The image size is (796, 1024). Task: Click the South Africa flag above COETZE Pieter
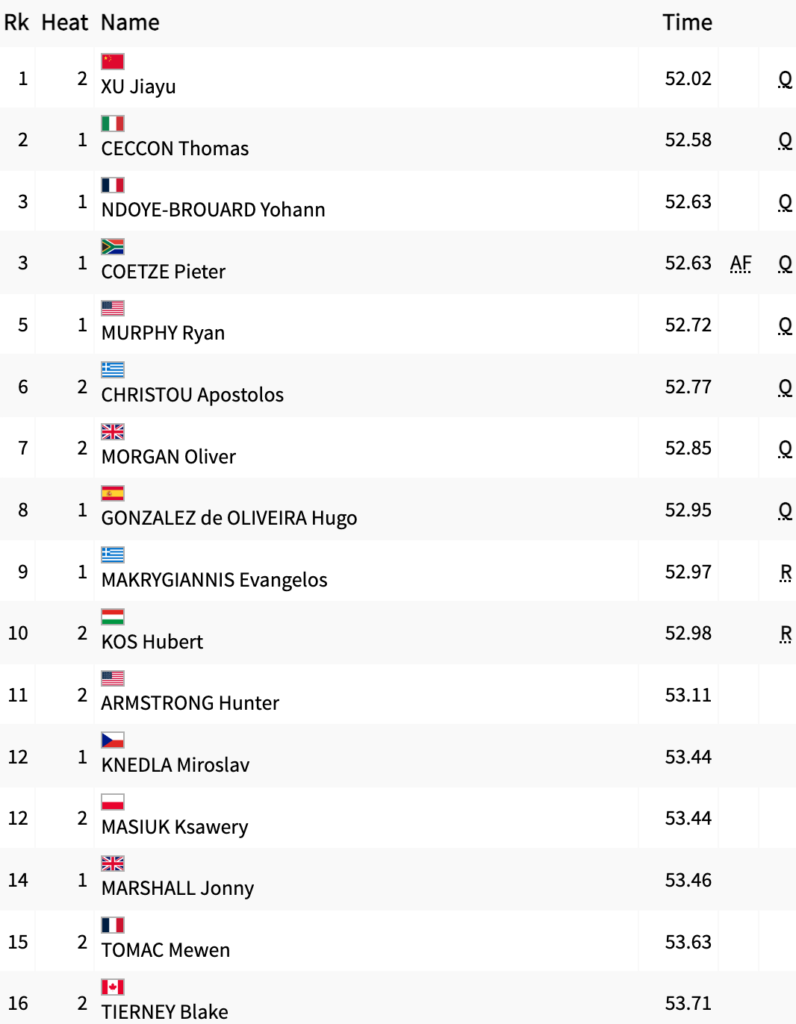[x=112, y=247]
